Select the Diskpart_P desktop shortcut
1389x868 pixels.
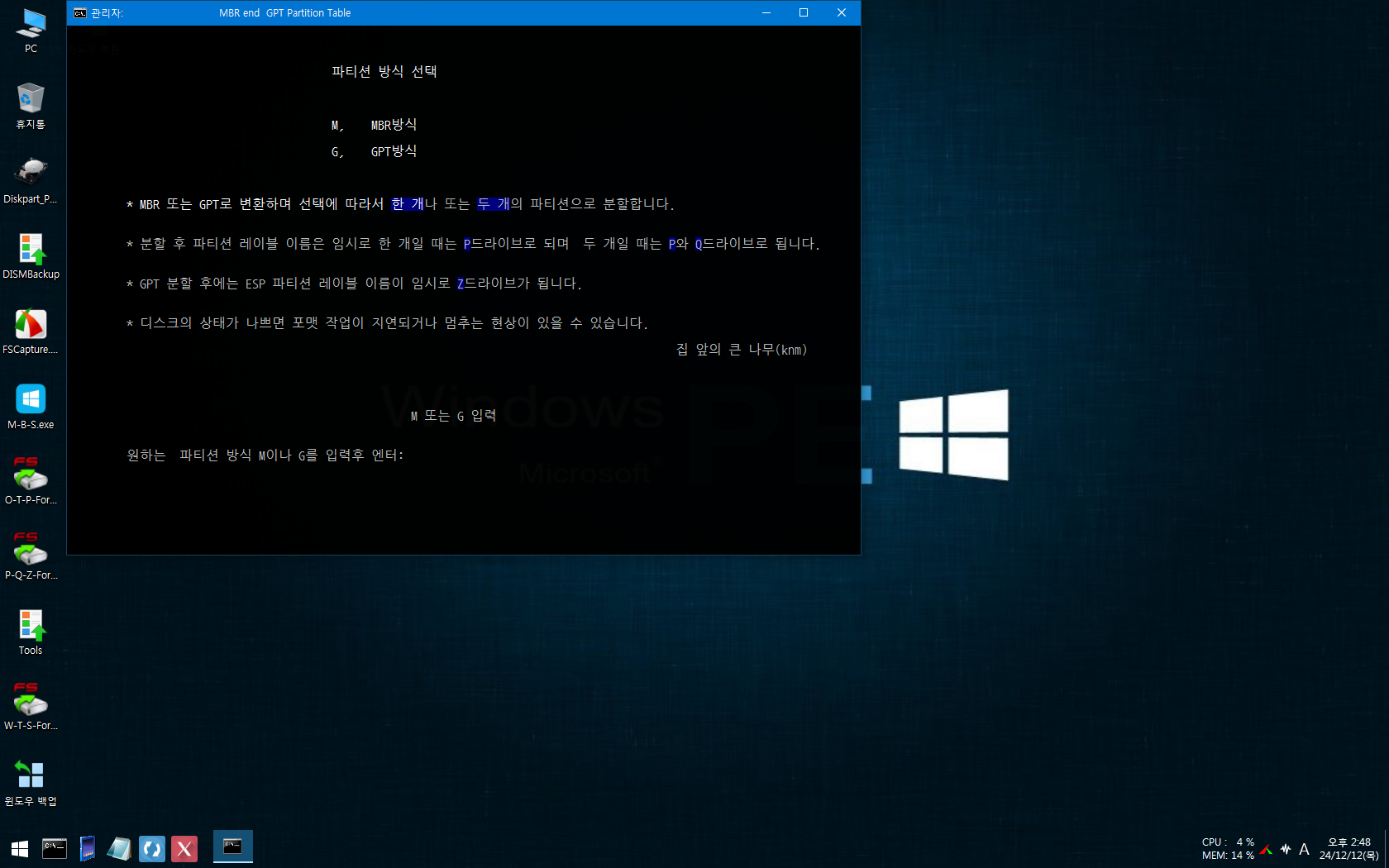pyautogui.click(x=31, y=181)
